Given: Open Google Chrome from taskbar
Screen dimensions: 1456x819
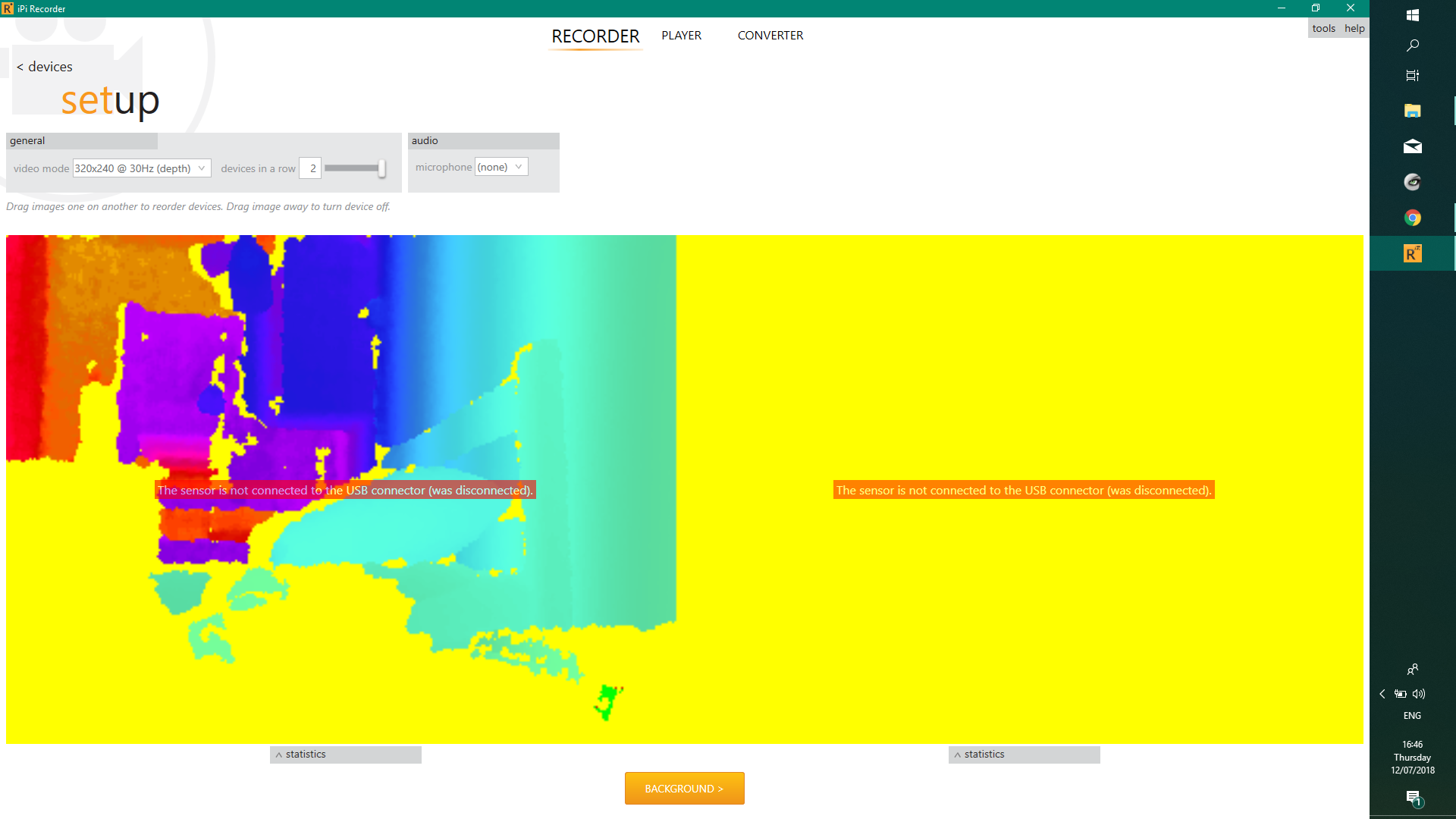Looking at the screenshot, I should [x=1412, y=218].
